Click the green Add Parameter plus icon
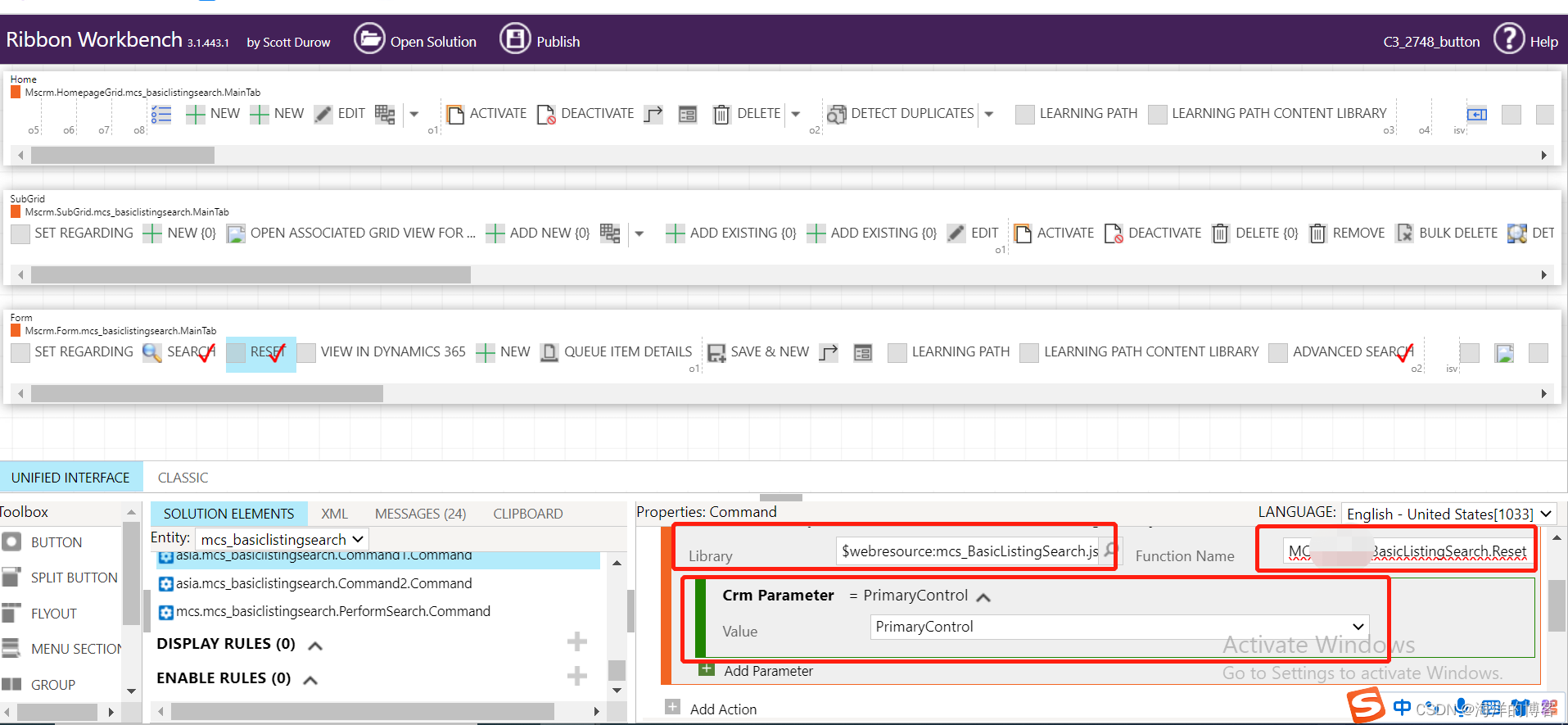1568x725 pixels. tap(707, 669)
